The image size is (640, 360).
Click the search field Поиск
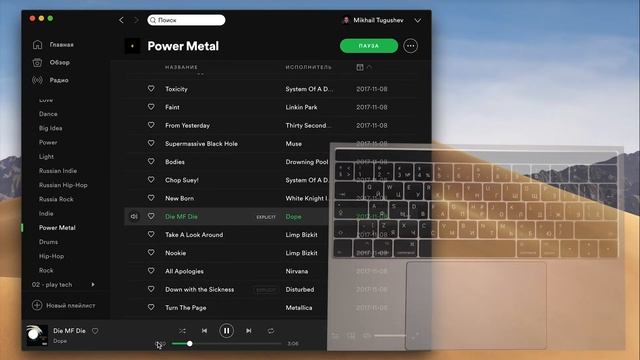tap(186, 20)
